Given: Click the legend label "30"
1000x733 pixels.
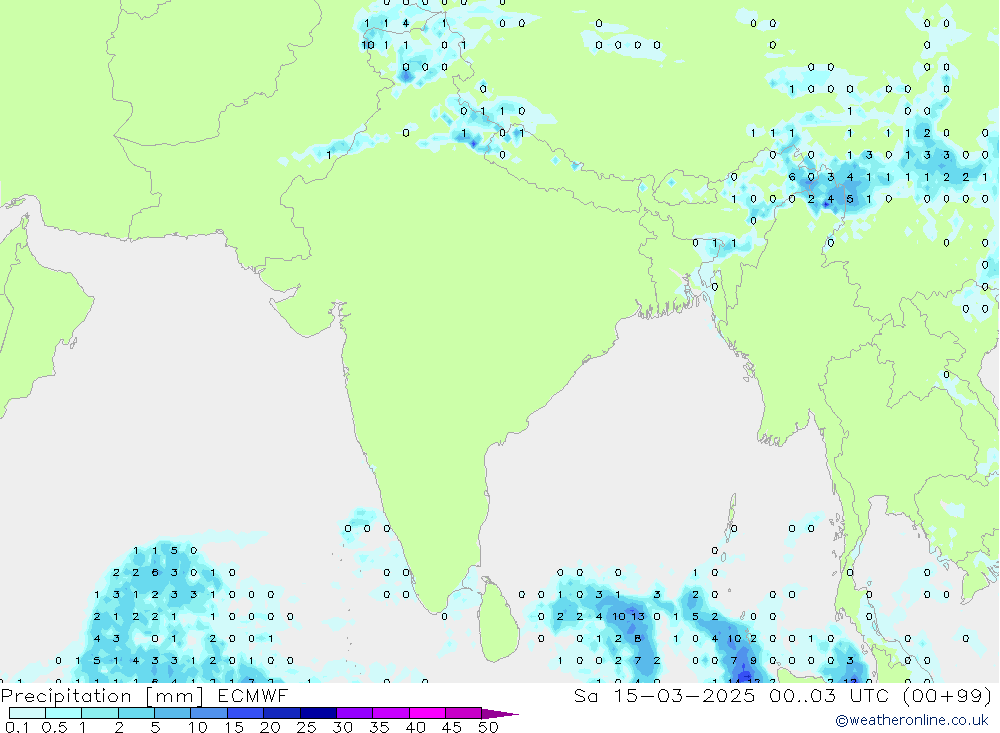Looking at the screenshot, I should [342, 727].
